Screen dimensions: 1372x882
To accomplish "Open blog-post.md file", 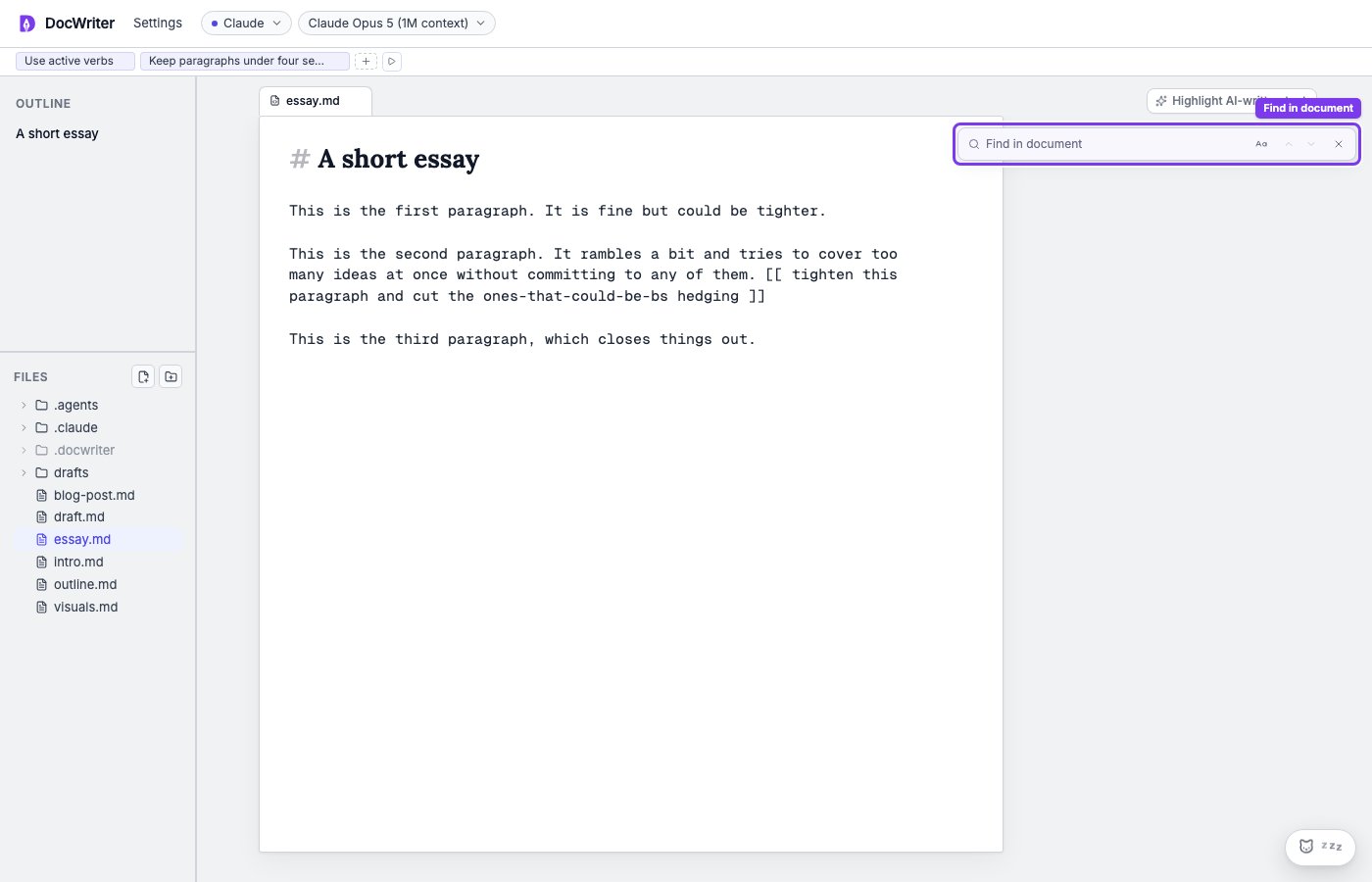I will click(98, 495).
